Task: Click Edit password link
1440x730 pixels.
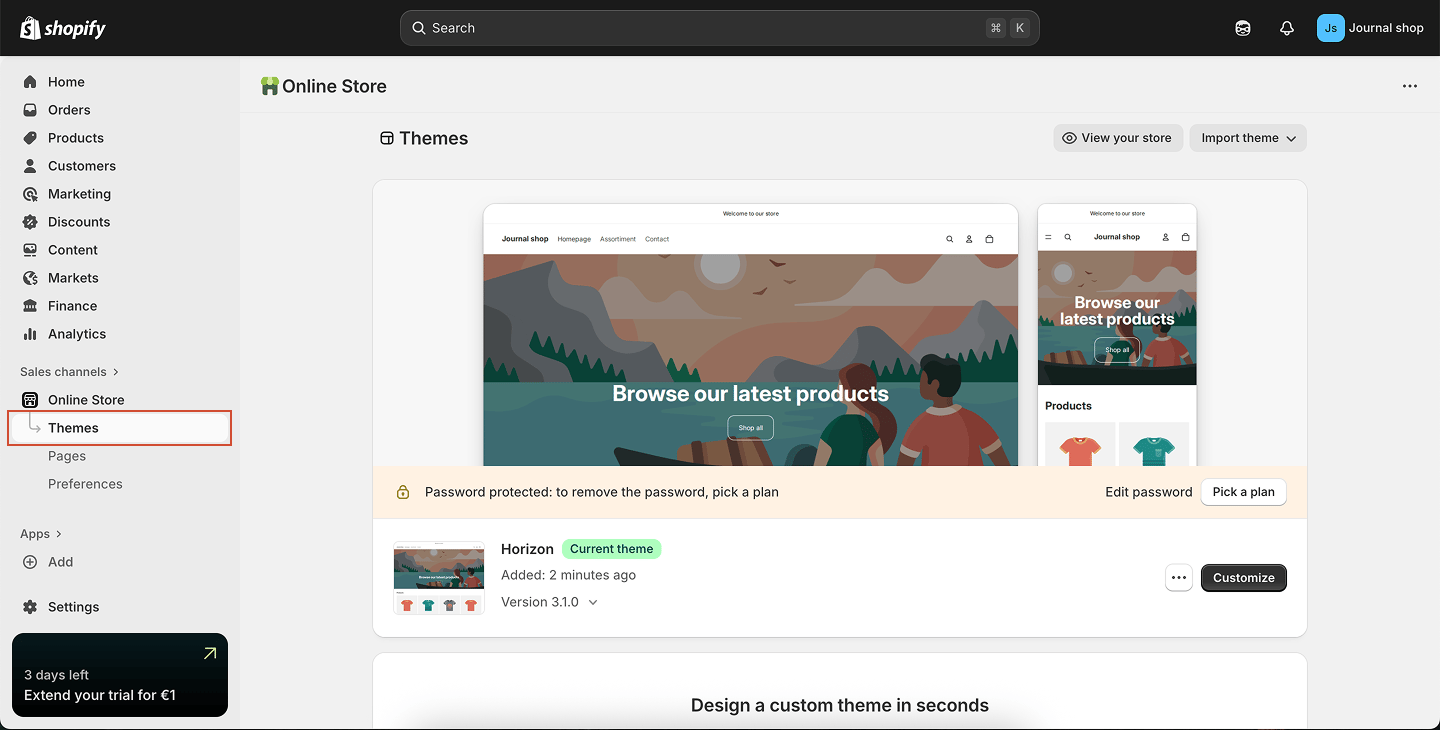Action: coord(1149,492)
